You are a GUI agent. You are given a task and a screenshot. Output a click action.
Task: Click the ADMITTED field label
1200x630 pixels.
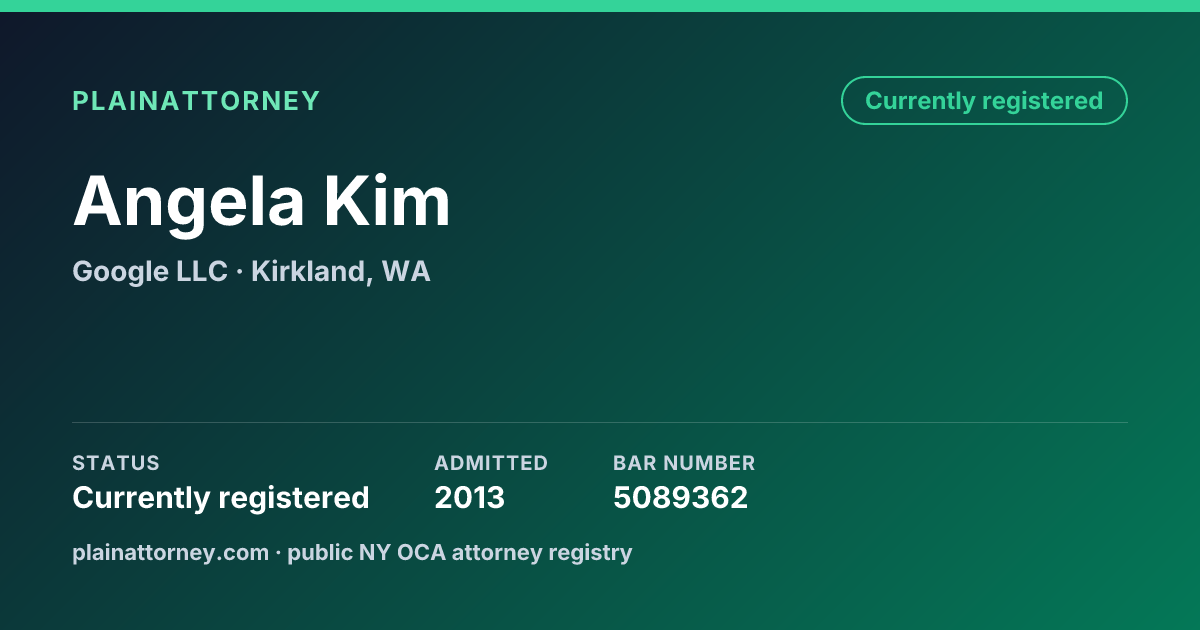tap(491, 463)
